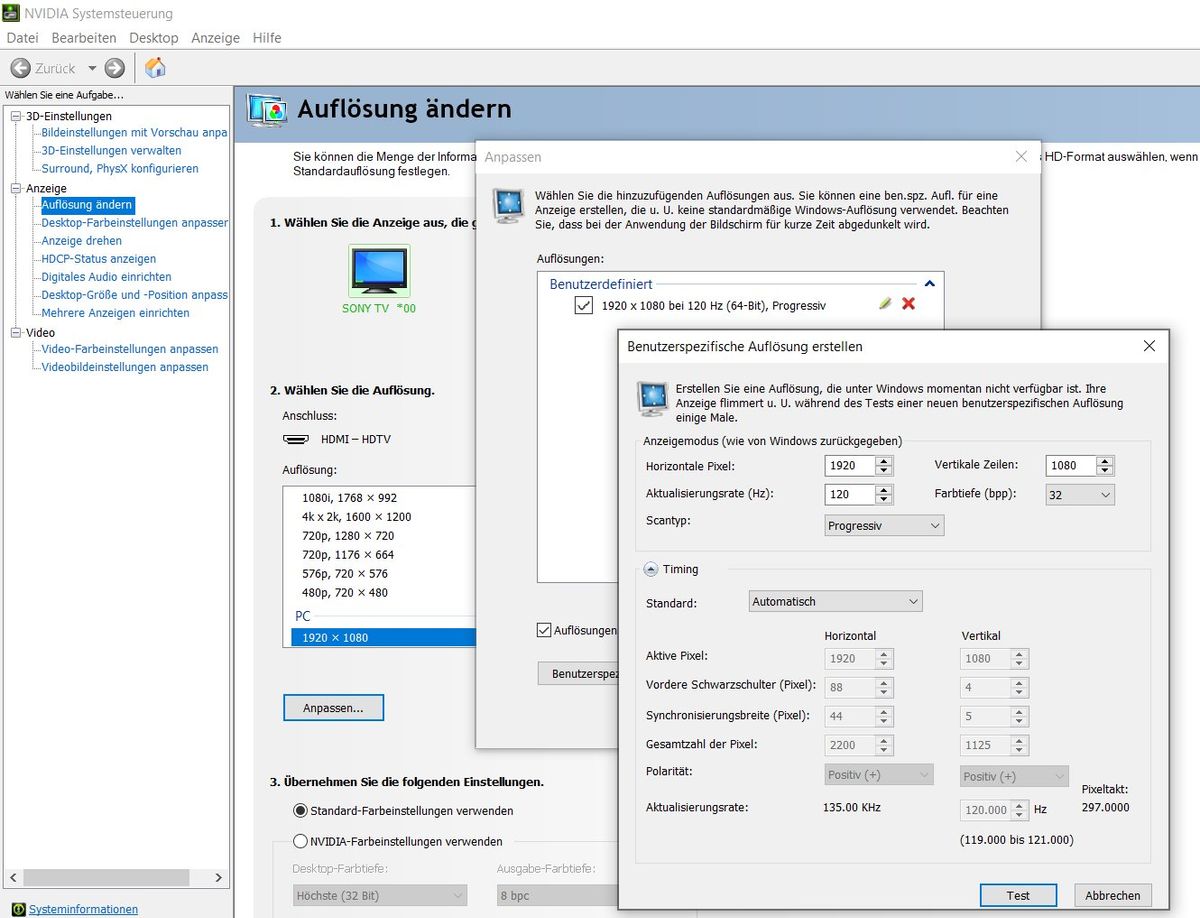This screenshot has width=1200, height=918.
Task: Click the Anpassen... button
Action: pyautogui.click(x=333, y=707)
